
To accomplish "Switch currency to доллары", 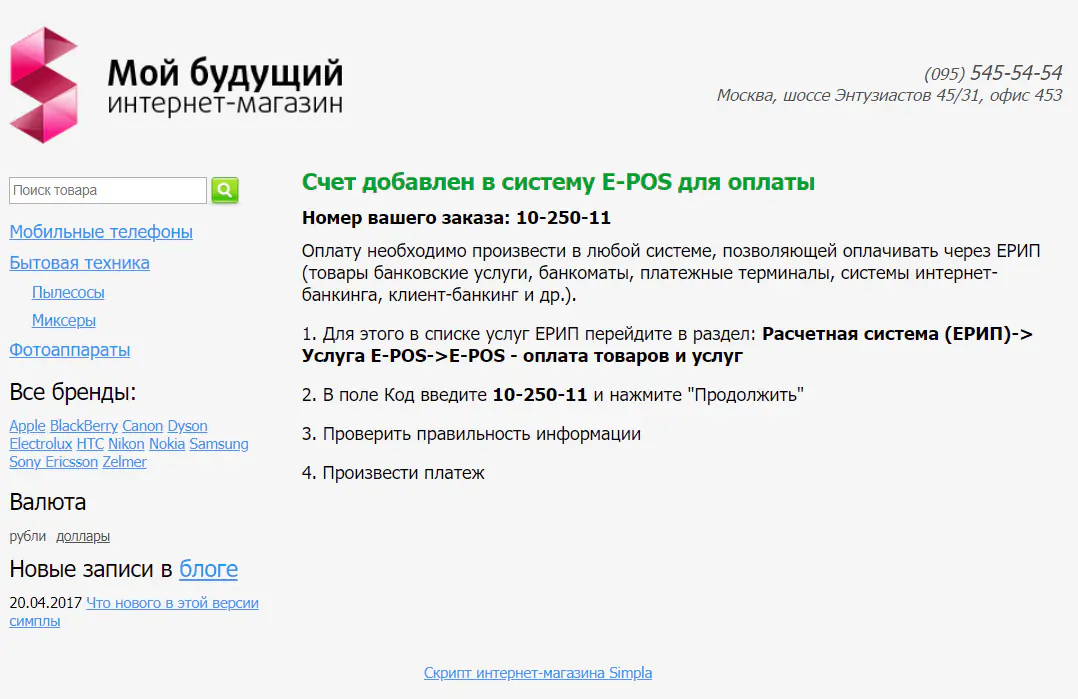I will 83,535.
